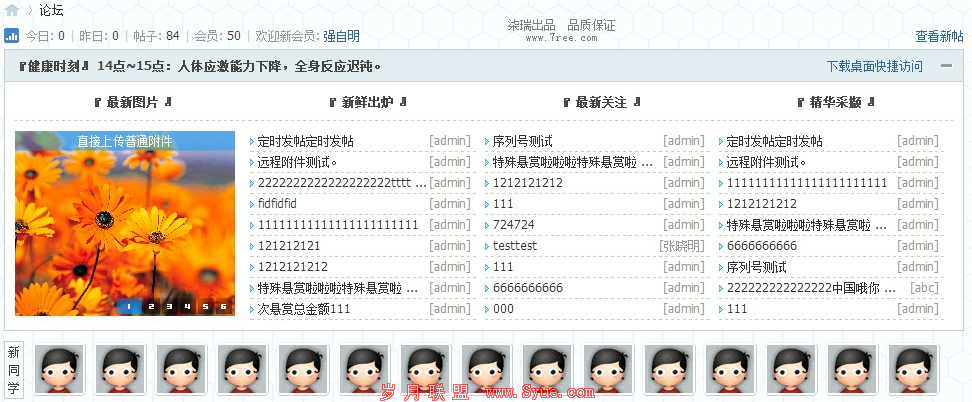Open 1212121212 in 新鲜出炉 column
Image resolution: width=972 pixels, height=402 pixels.
coord(293,267)
